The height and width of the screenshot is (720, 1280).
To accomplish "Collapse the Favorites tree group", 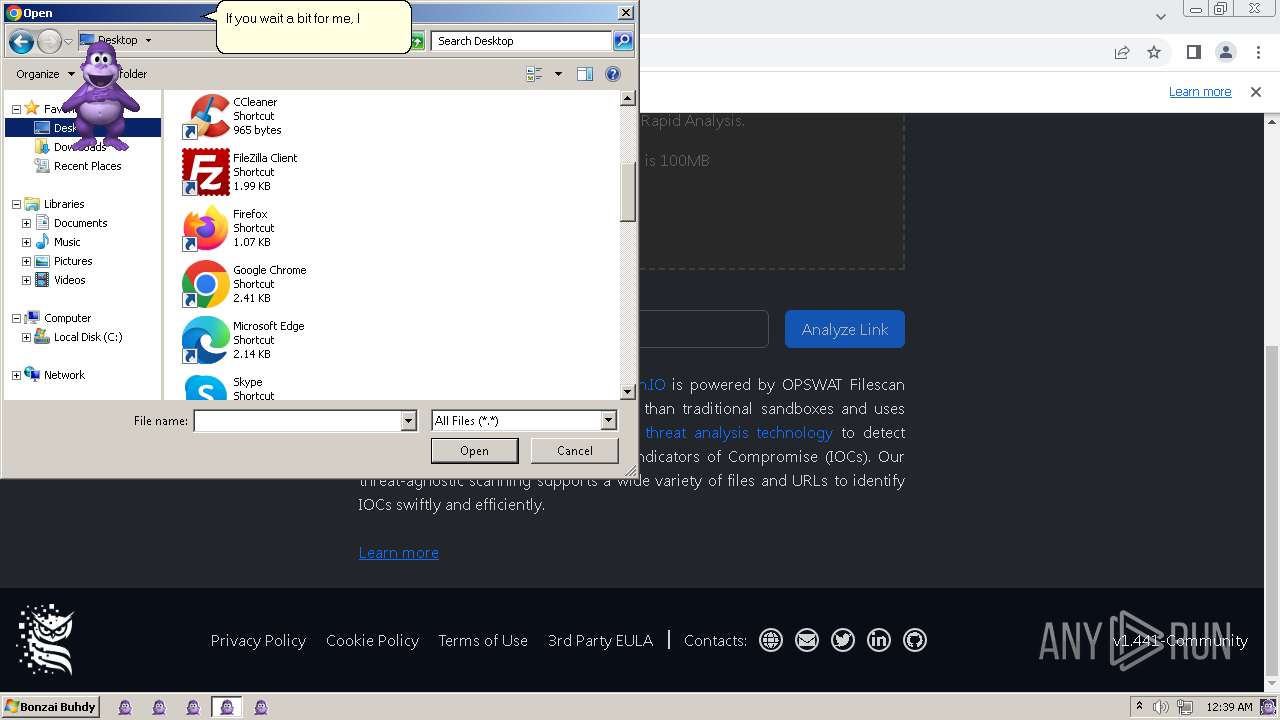I will [x=16, y=109].
